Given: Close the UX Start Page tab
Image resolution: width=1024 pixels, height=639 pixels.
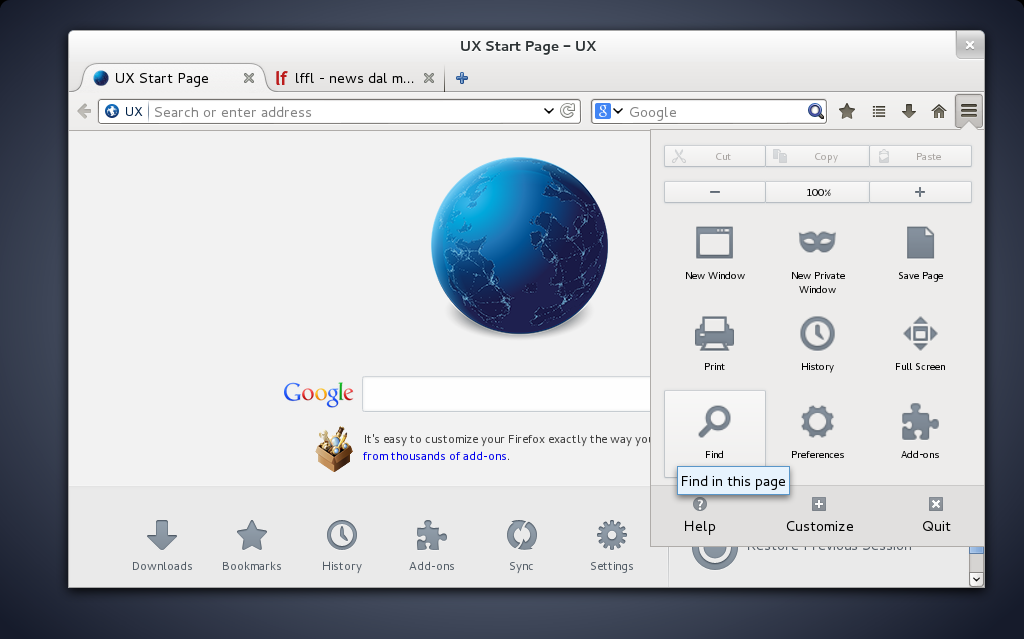Looking at the screenshot, I should point(249,78).
